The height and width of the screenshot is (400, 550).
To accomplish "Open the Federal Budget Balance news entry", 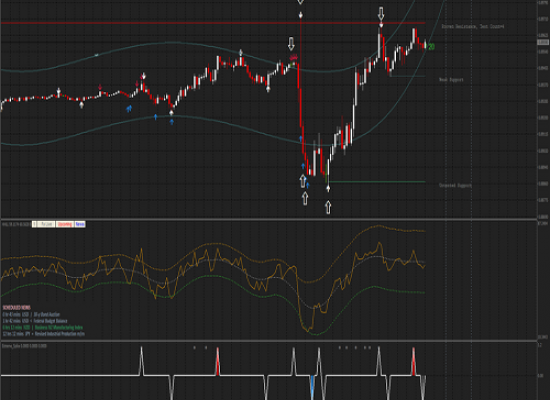I will [x=35, y=321].
